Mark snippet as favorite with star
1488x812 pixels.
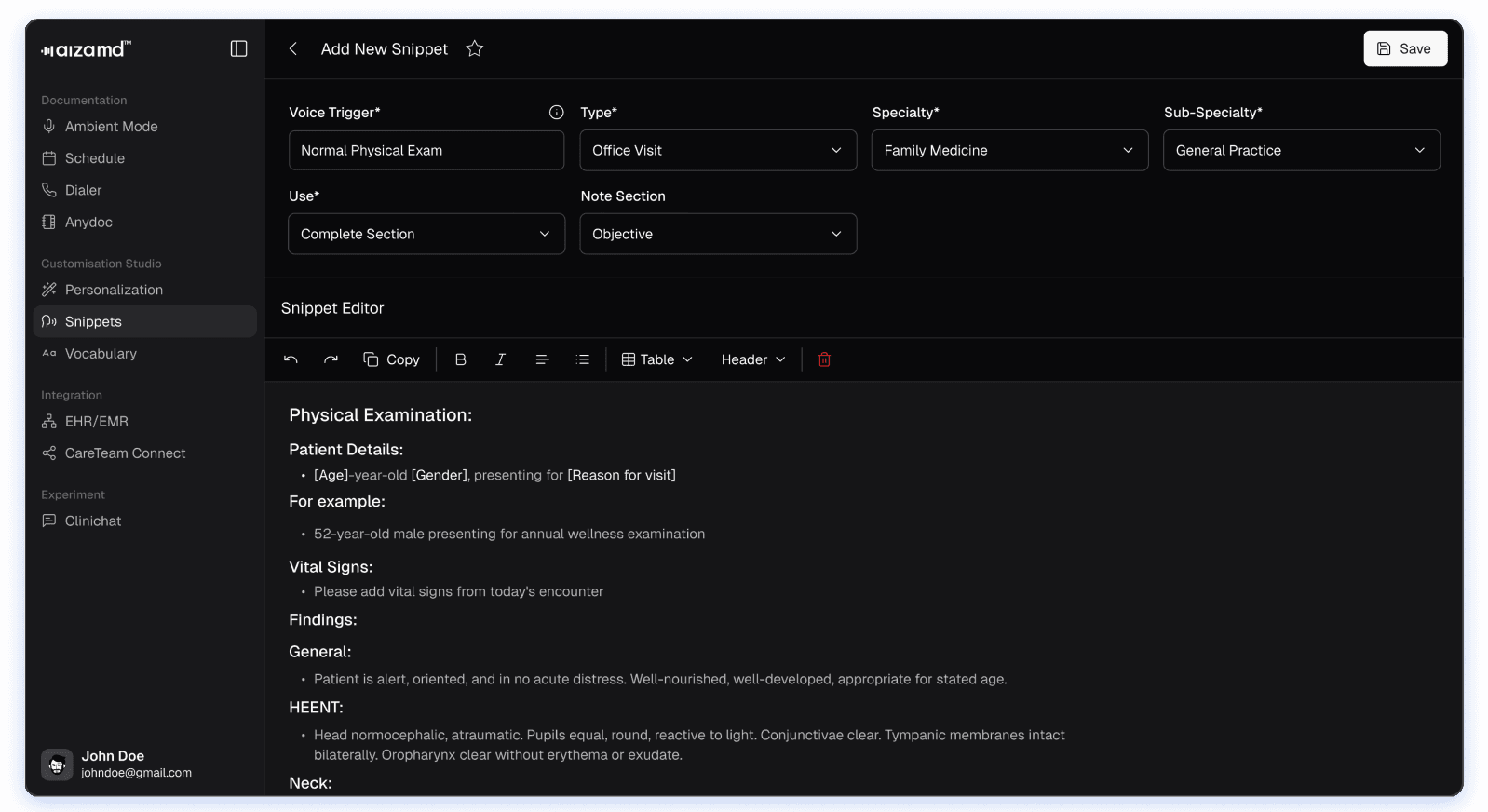pos(475,48)
